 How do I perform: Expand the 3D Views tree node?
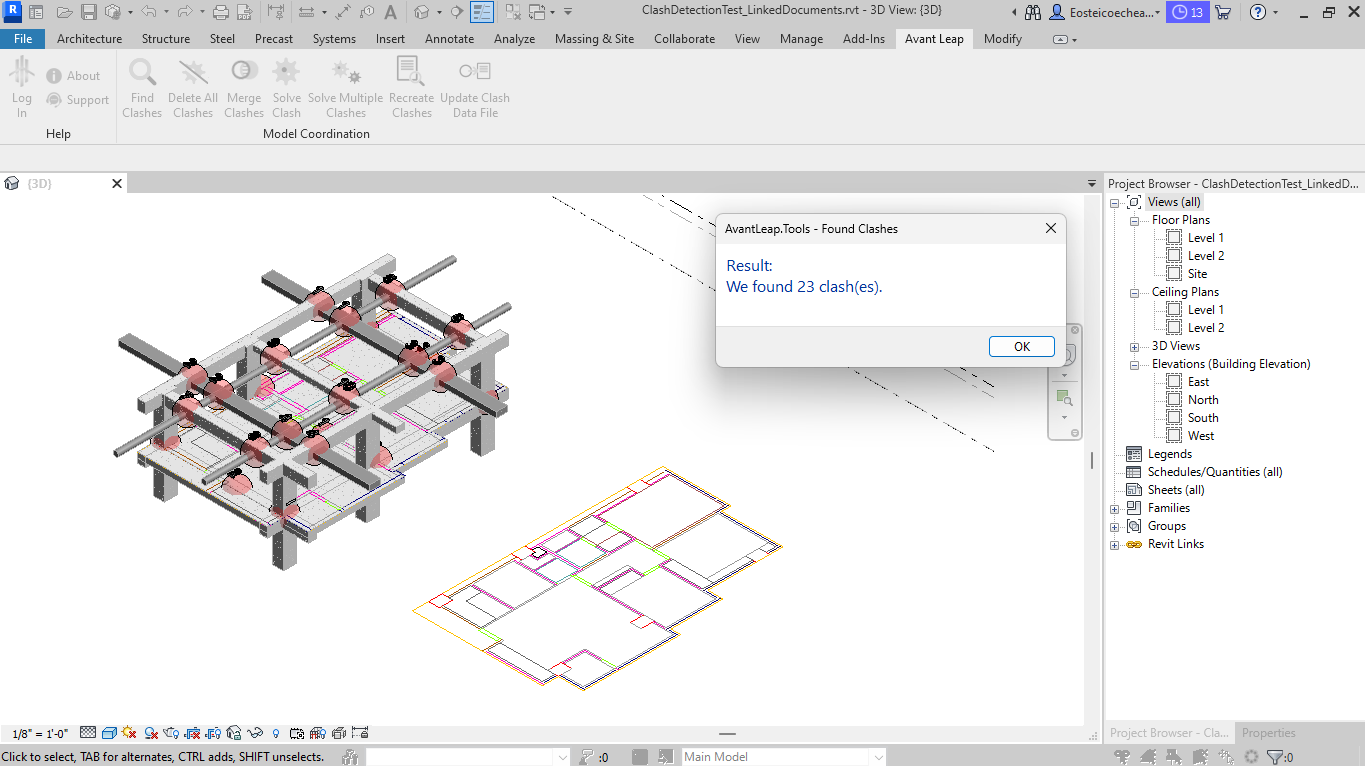point(1135,346)
